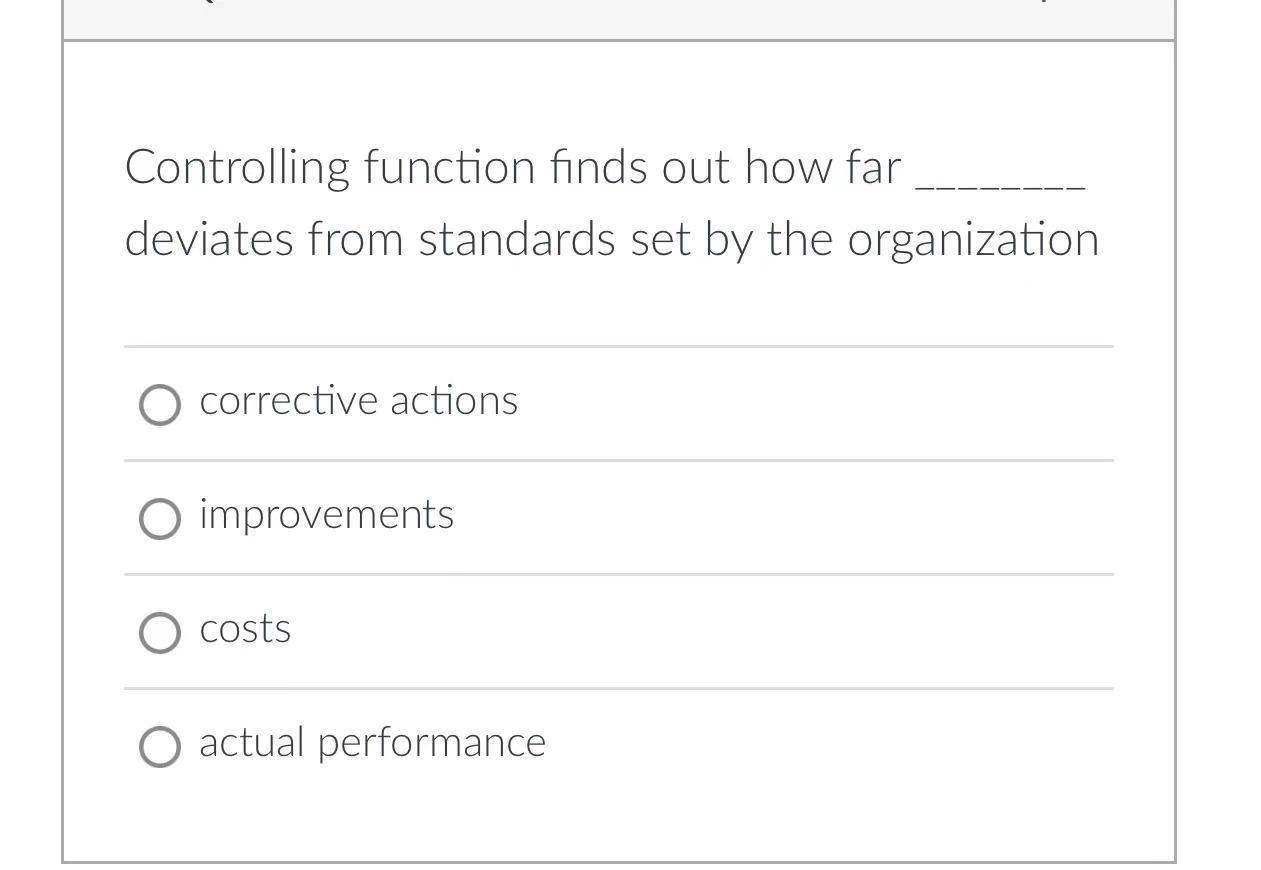Click the 'actual performance' answer label text
The image size is (1261, 870).
click(x=372, y=742)
